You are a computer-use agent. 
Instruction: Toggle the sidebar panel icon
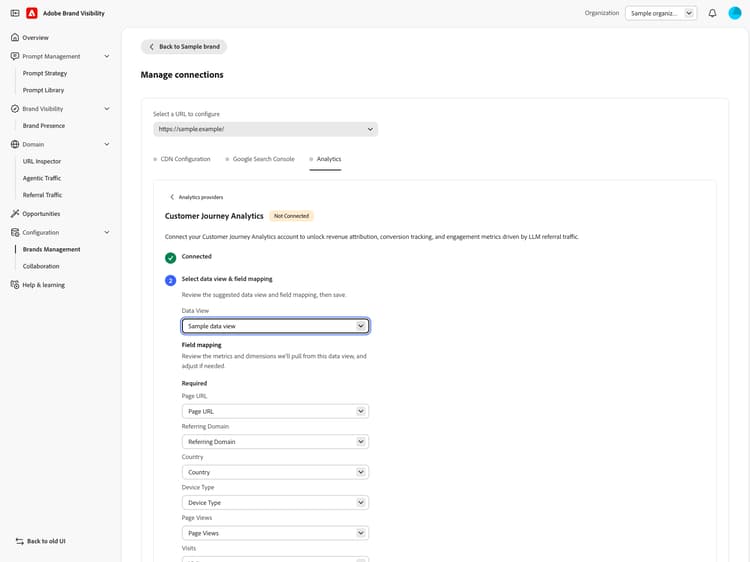pyautogui.click(x=15, y=13)
